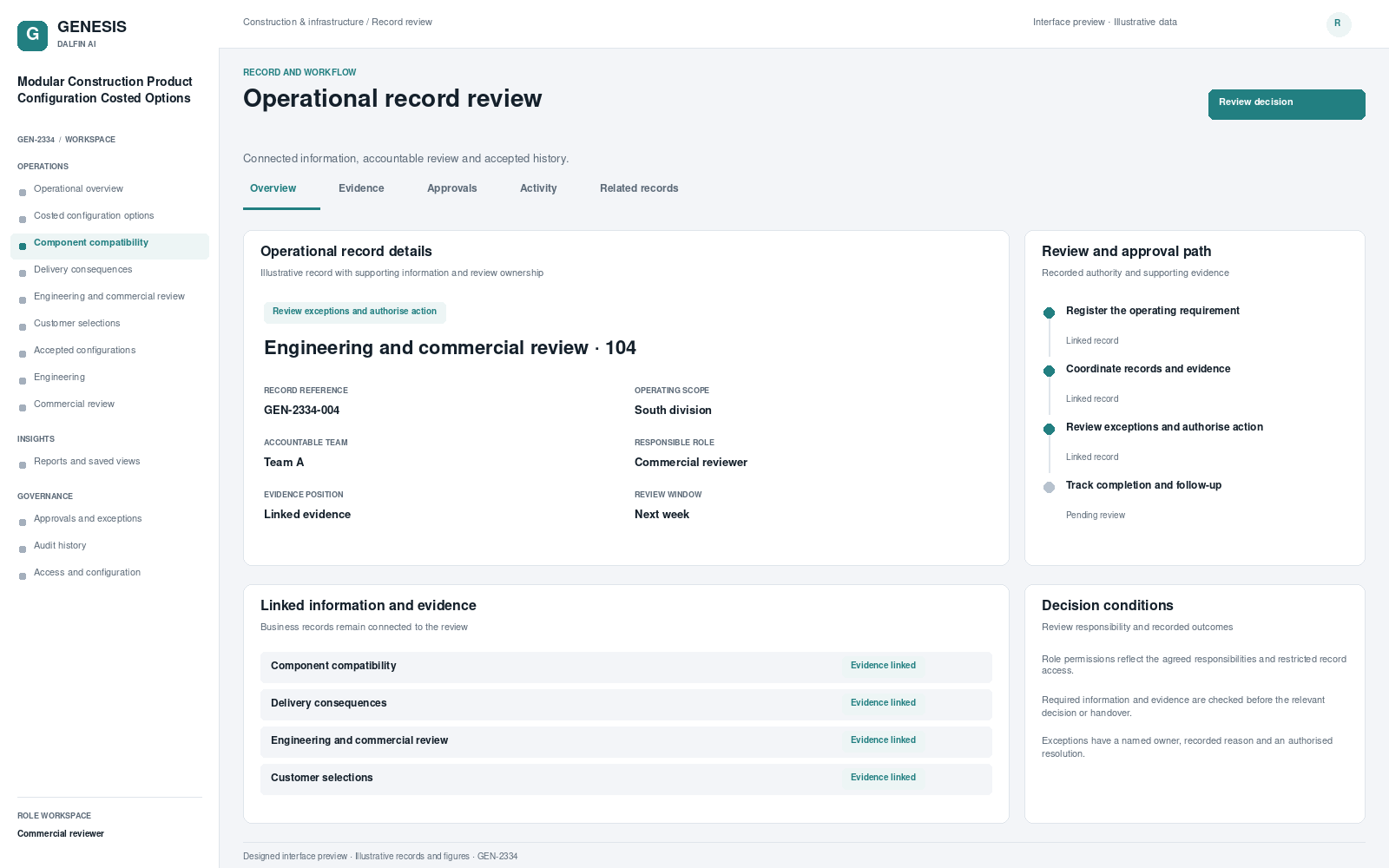Click the Next week review window value
Screen dimensions: 1389x868
tap(662, 515)
